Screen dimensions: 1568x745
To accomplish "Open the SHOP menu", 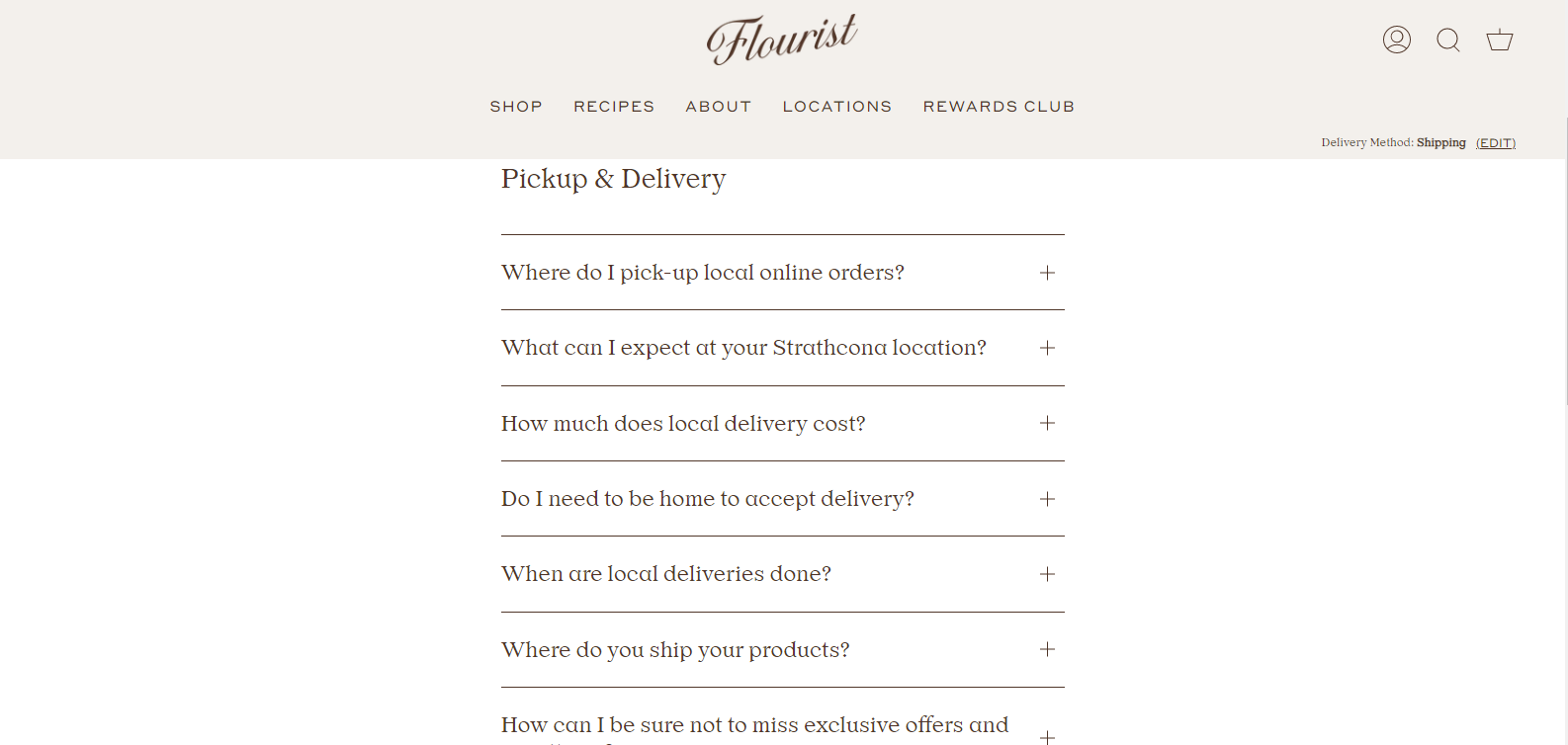I will coord(516,106).
